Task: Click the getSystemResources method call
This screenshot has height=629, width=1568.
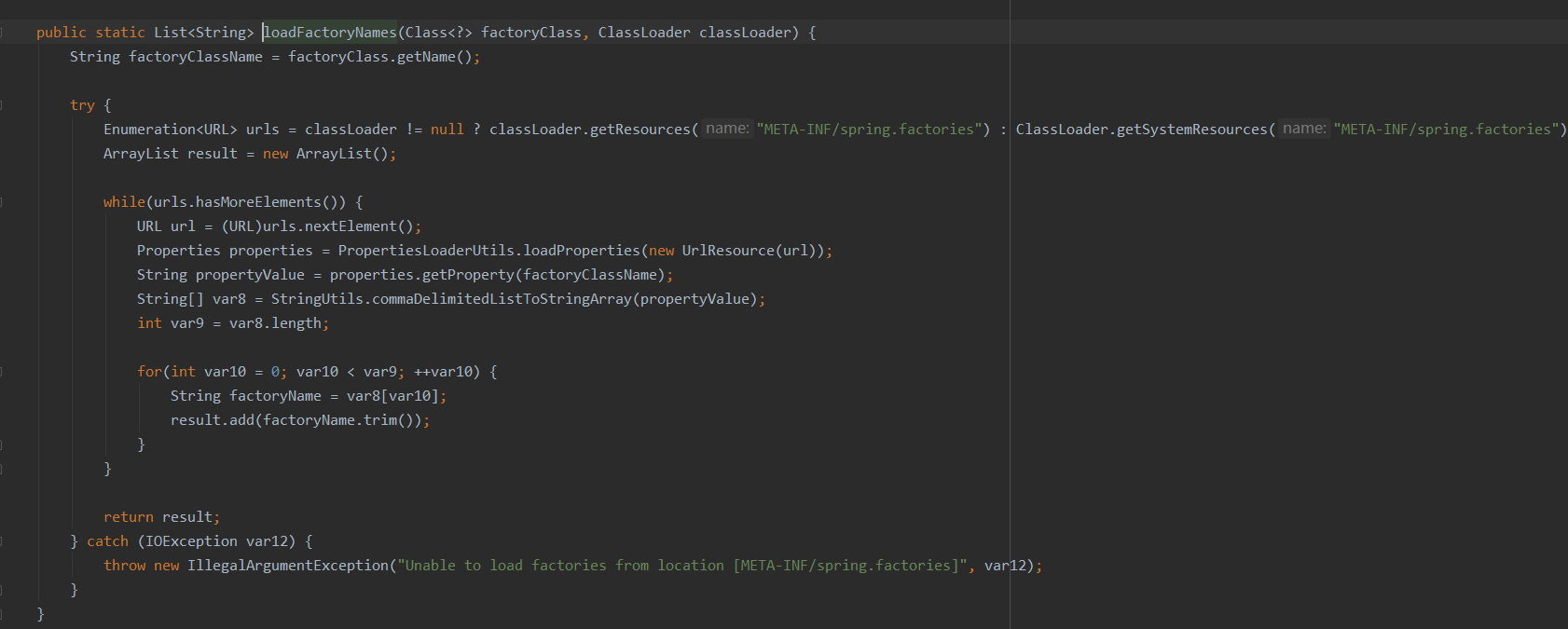Action: pyautogui.click(x=1192, y=130)
